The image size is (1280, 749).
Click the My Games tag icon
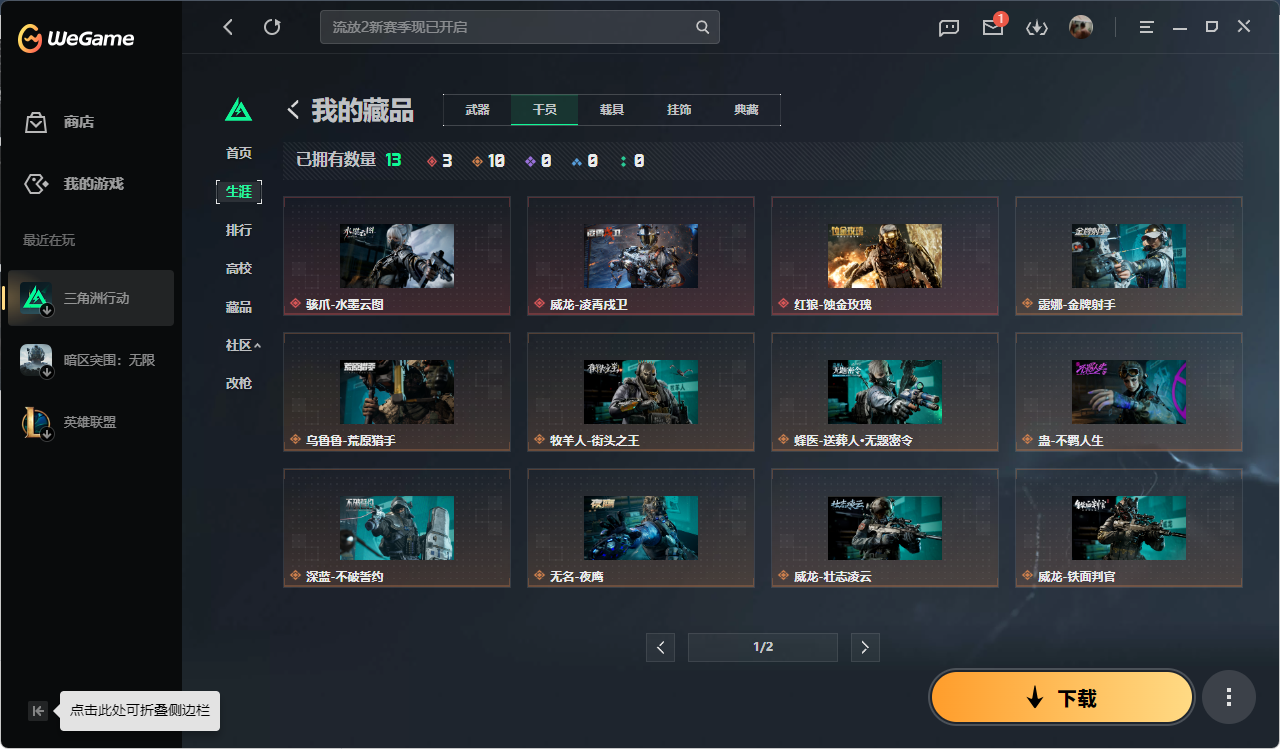[x=36, y=184]
